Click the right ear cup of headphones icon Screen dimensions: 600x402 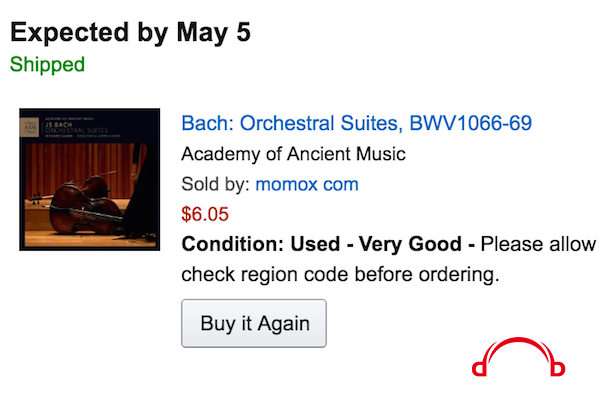tap(558, 369)
